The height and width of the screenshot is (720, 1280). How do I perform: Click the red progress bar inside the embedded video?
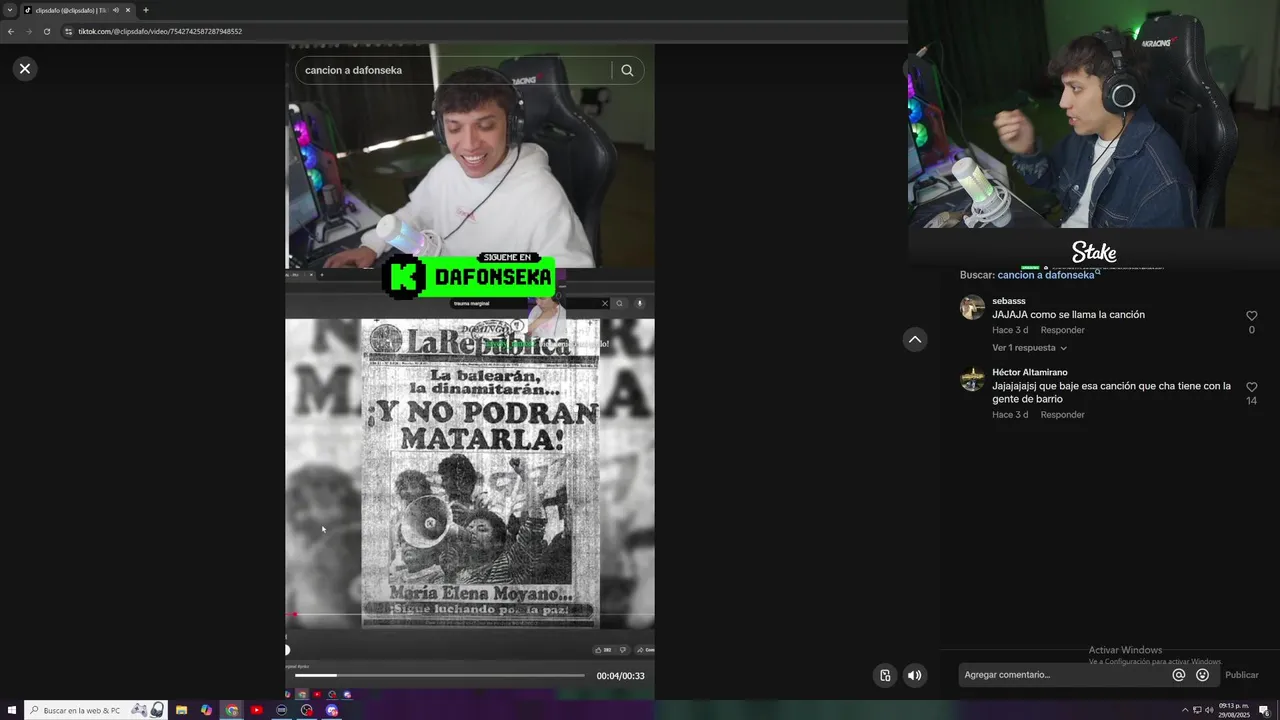coord(470,614)
